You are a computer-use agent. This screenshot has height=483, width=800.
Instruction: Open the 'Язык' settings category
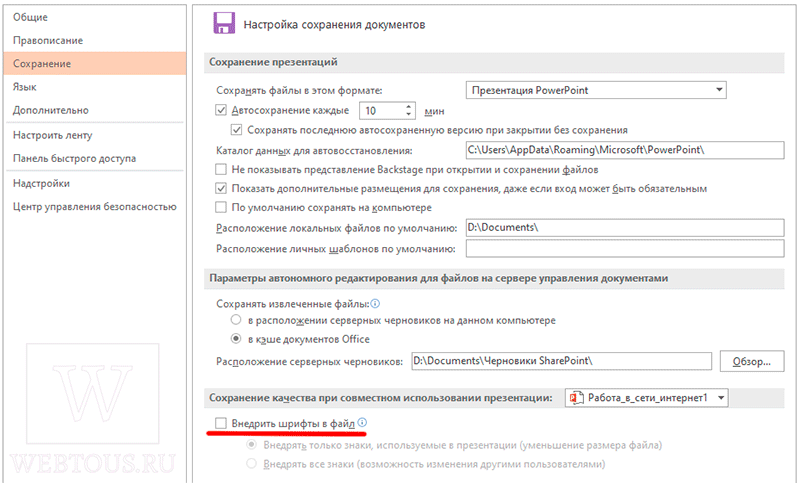point(95,87)
